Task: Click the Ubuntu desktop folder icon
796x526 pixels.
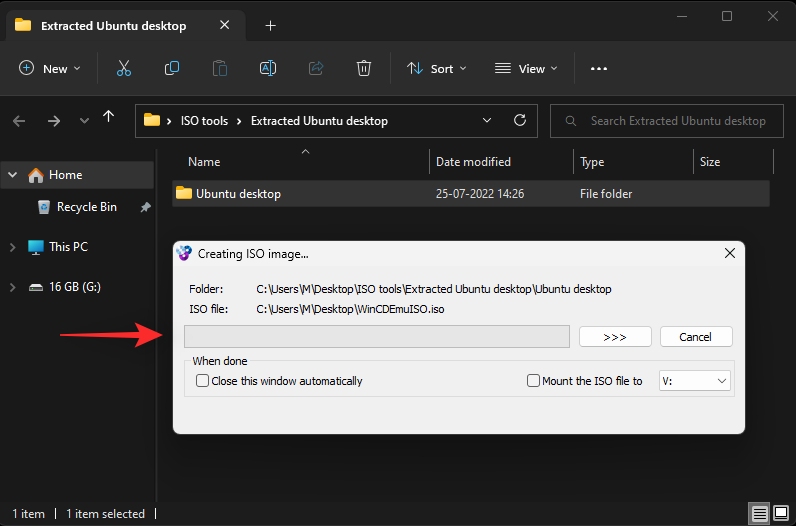Action: (x=184, y=193)
